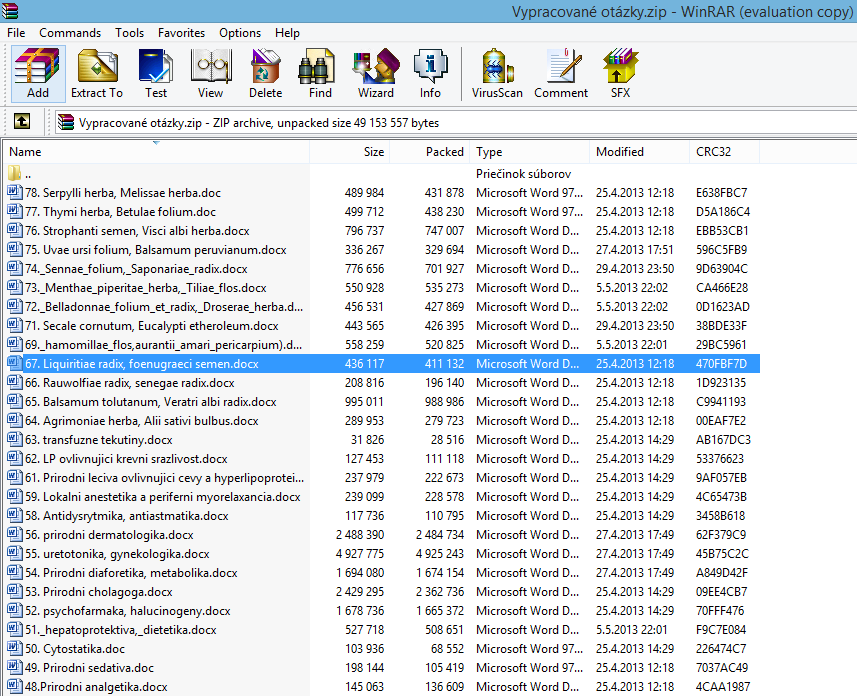Sort files by Name column header
The width and height of the screenshot is (857, 696).
coord(156,151)
